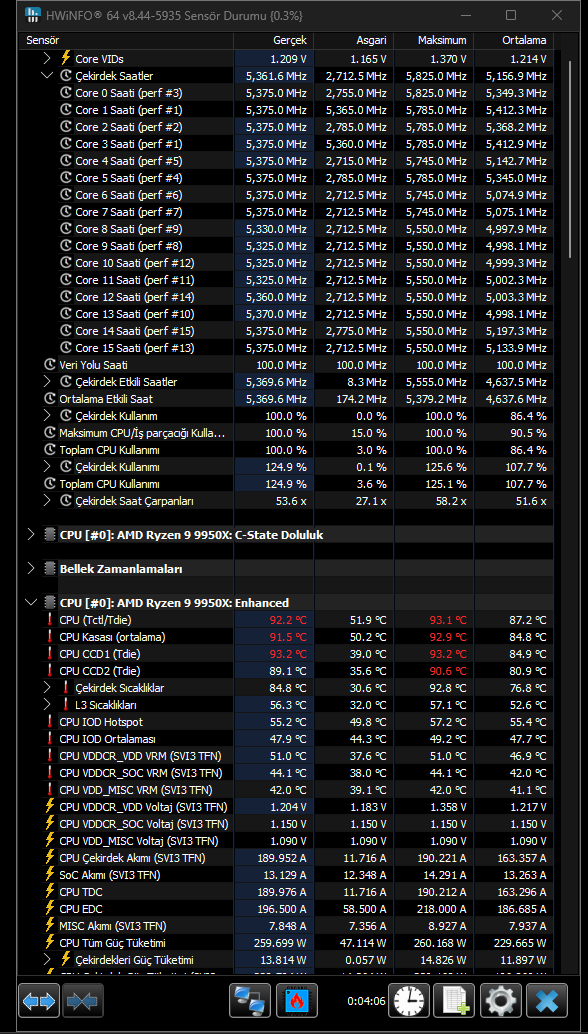Select MISC Akımı (SVI3 TFN) row

(x=288, y=926)
